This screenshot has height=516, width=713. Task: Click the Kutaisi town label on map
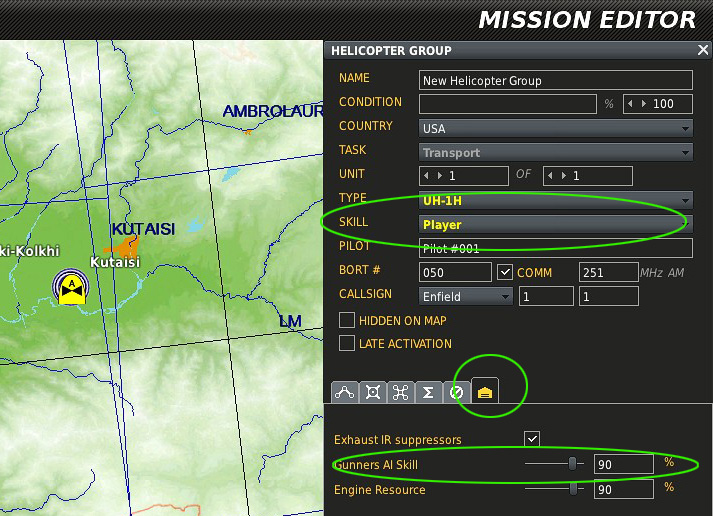click(115, 262)
